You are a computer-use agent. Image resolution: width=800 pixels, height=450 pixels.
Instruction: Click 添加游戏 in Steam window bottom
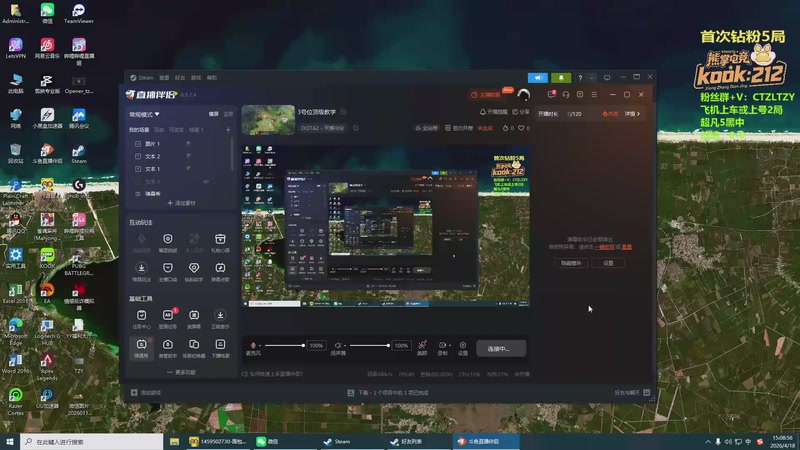pos(146,392)
